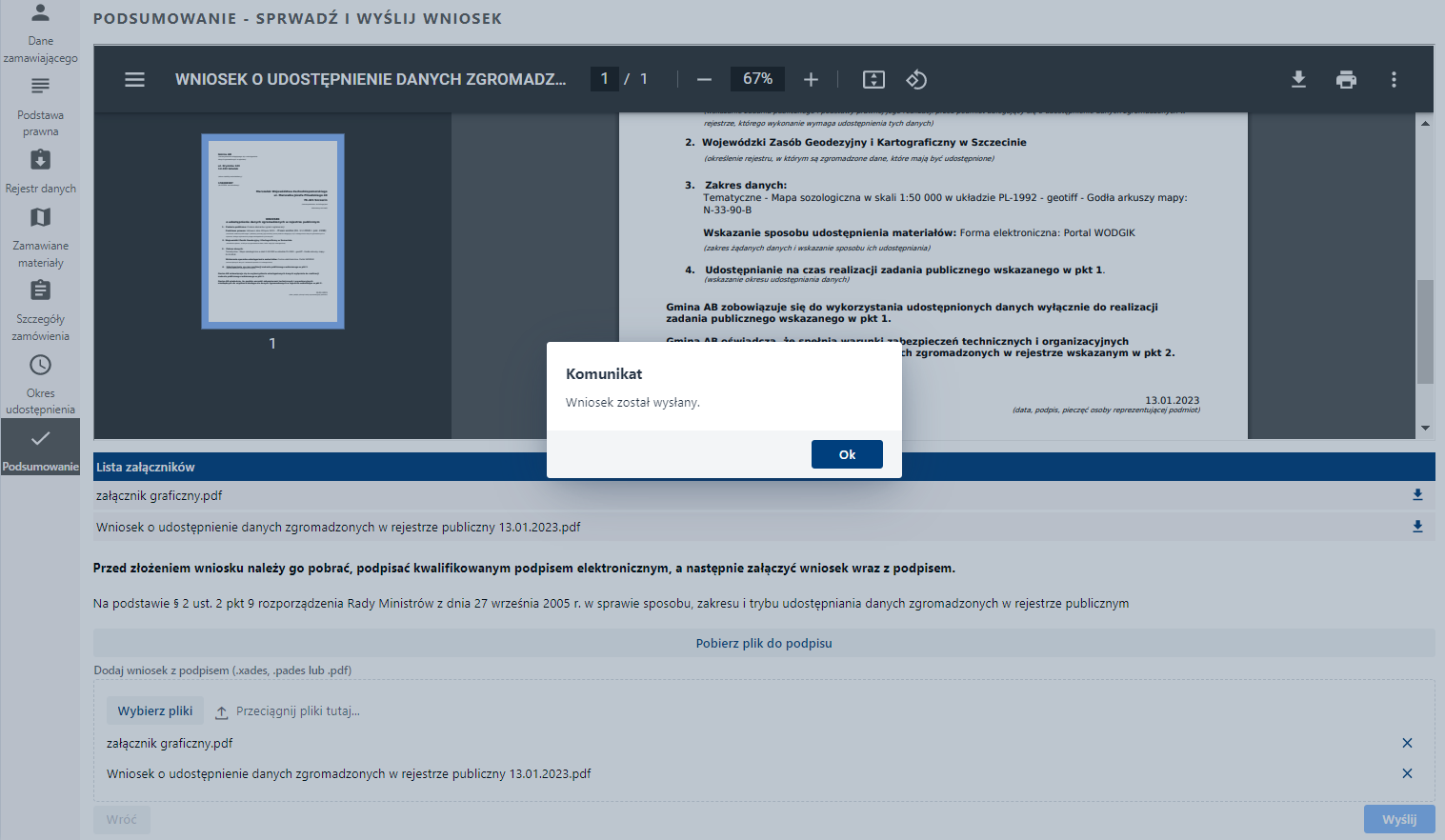The width and height of the screenshot is (1445, 840).
Task: Download załącznik graficzny.pdf from attachment list
Action: tap(1417, 495)
